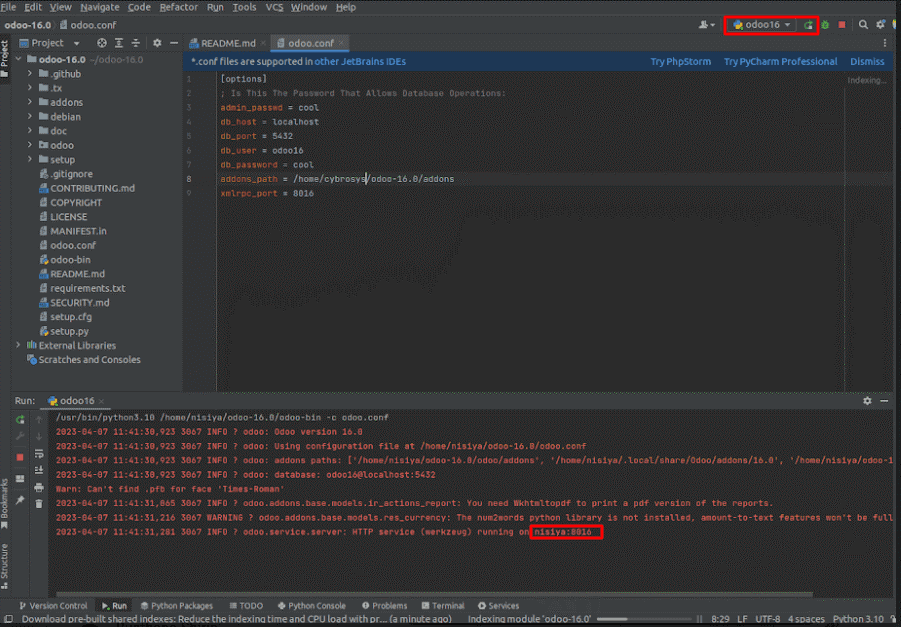Expand the odoo folder arrow
The width and height of the screenshot is (901, 627).
pyautogui.click(x=30, y=145)
